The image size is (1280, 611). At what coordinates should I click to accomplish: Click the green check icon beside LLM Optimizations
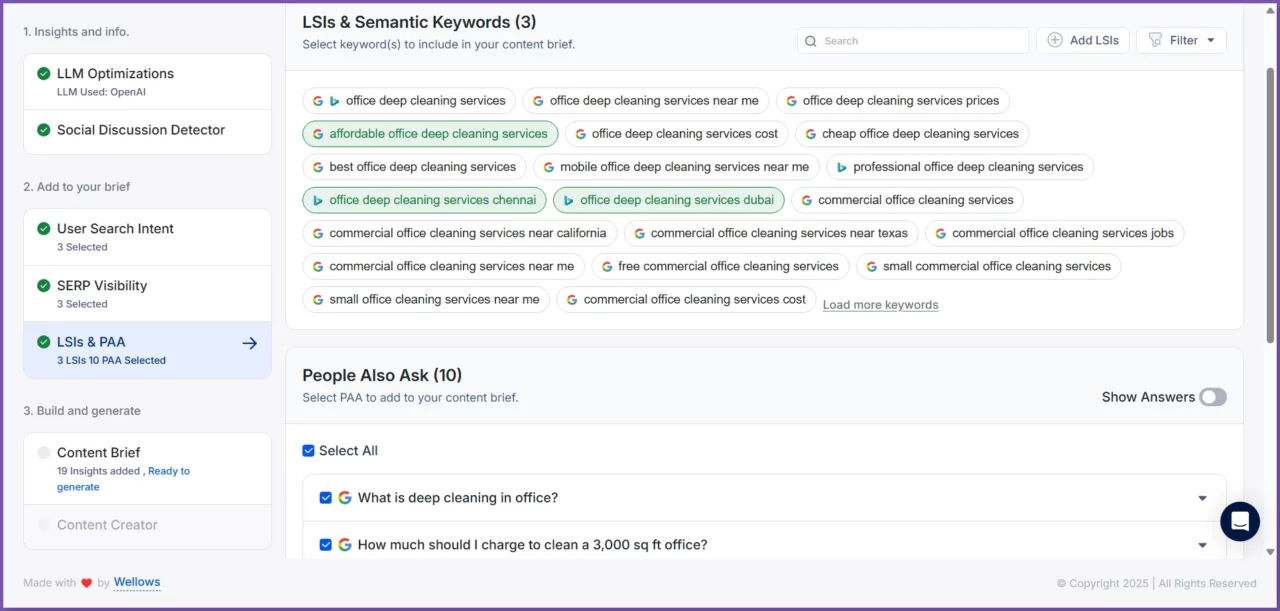(x=43, y=74)
